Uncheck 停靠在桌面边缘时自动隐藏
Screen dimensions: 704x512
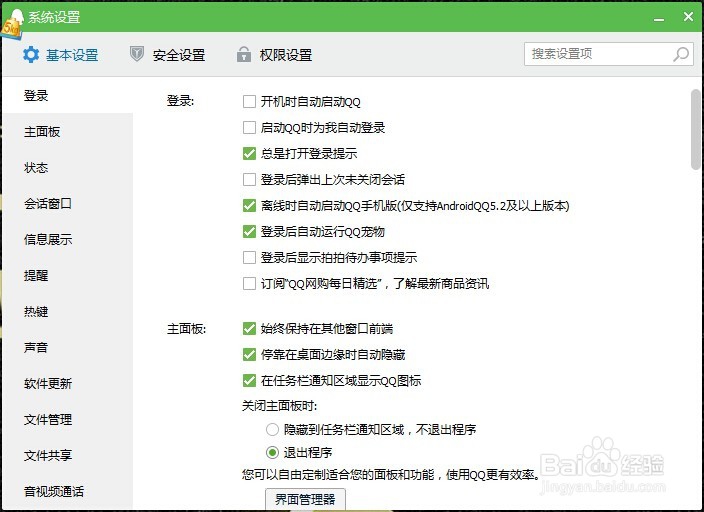249,355
